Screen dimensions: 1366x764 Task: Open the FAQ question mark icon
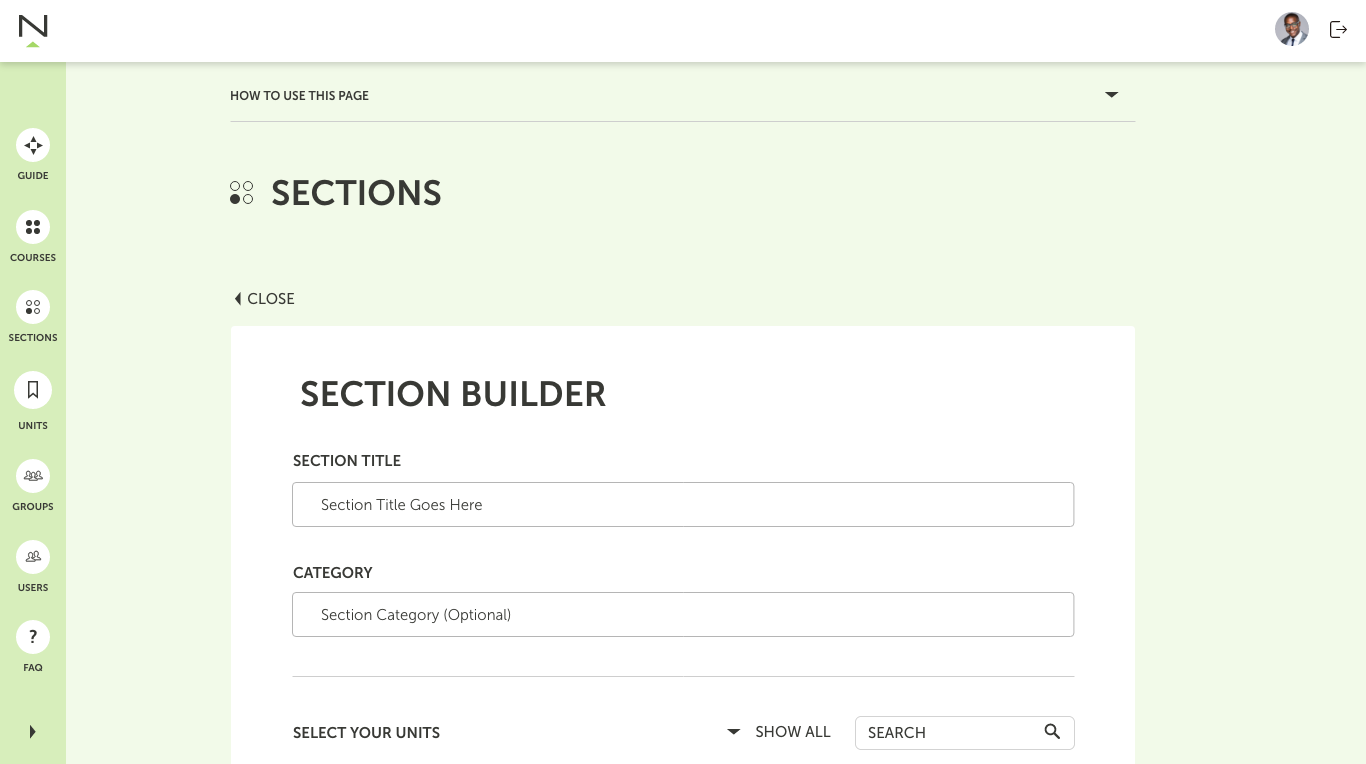click(33, 637)
